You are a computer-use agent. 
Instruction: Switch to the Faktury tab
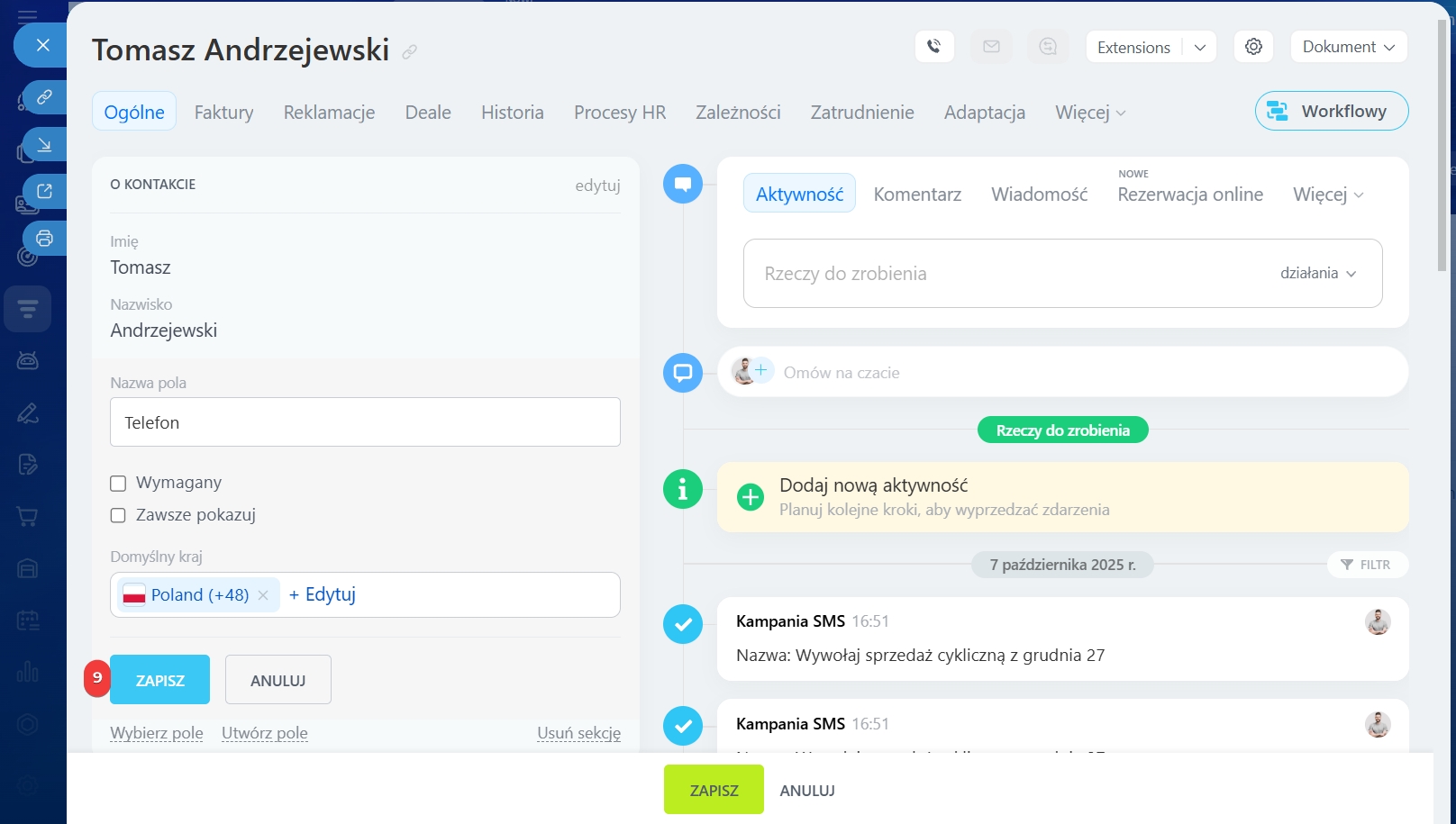click(x=223, y=113)
